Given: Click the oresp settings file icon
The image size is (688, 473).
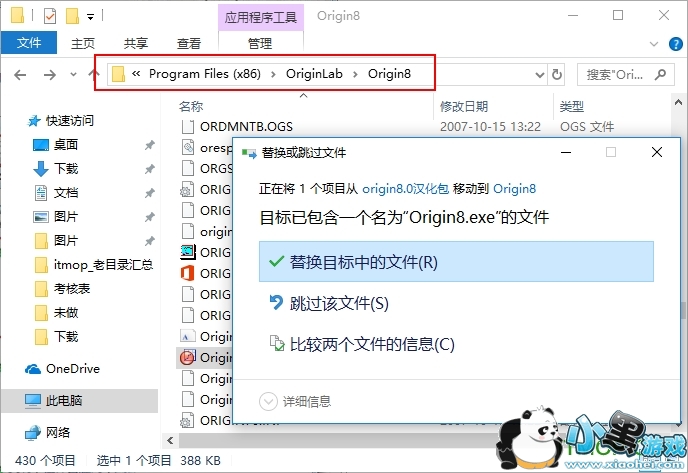Looking at the screenshot, I should coord(188,147).
